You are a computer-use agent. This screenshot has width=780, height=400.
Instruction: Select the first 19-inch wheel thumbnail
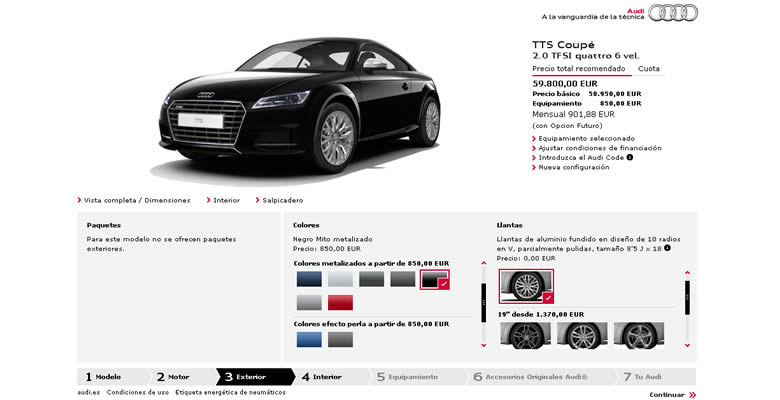(x=525, y=335)
